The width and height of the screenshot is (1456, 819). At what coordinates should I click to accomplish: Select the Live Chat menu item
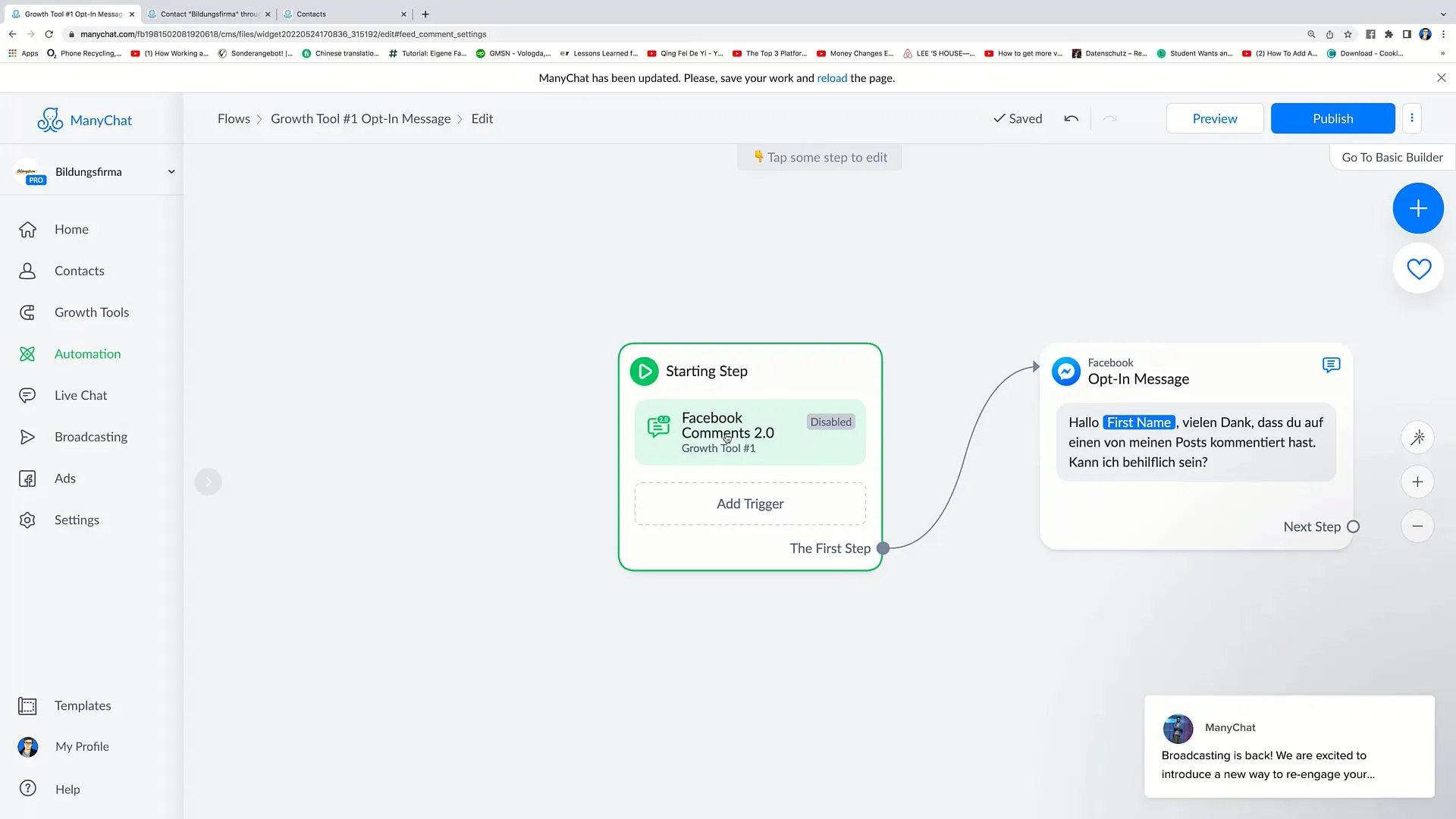click(80, 395)
